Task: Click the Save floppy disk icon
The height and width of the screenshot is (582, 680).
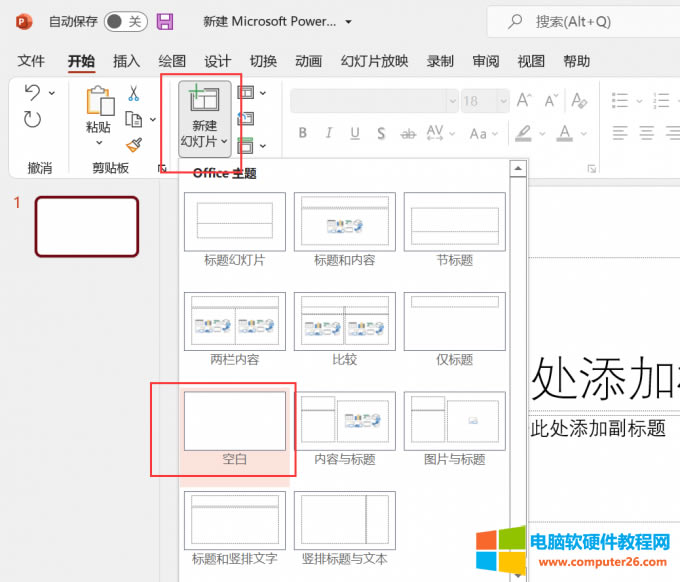Action: (x=165, y=21)
